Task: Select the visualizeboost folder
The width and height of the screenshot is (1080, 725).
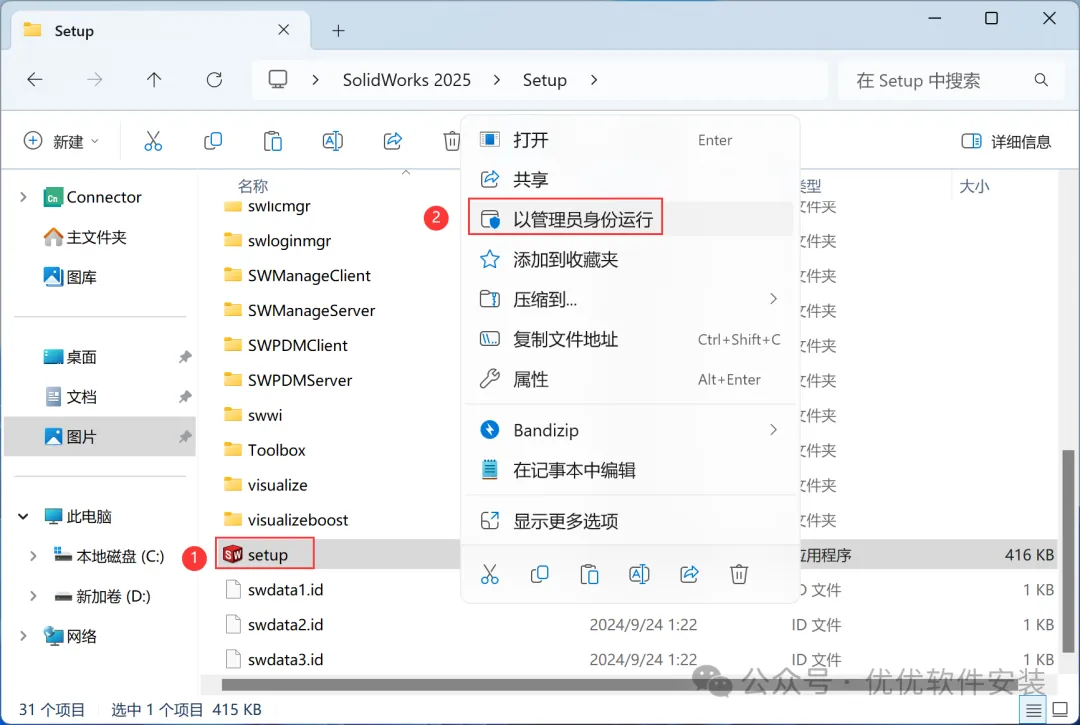Action: point(286,520)
